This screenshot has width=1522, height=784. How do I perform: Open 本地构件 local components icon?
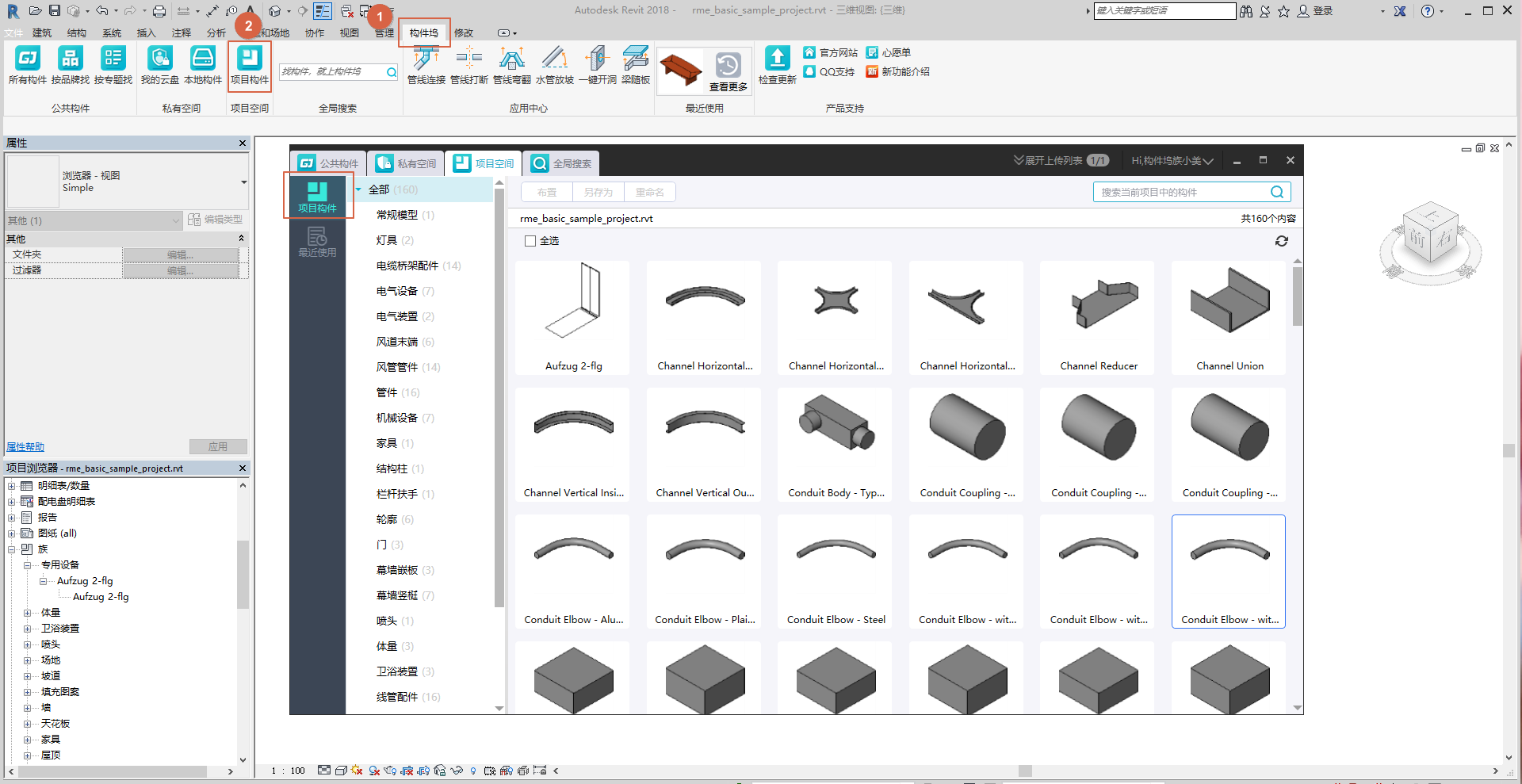(x=203, y=65)
